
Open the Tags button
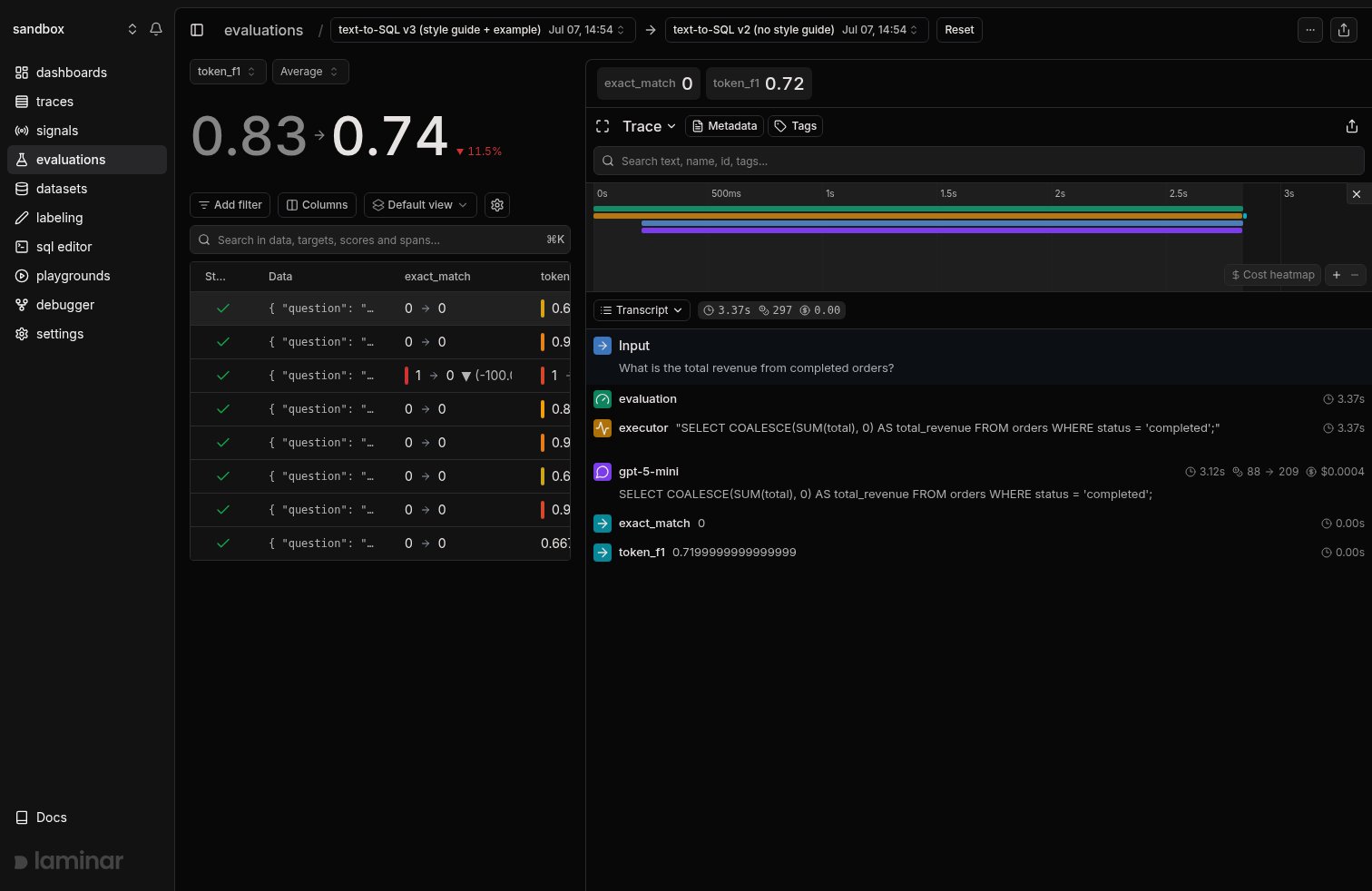tap(795, 126)
